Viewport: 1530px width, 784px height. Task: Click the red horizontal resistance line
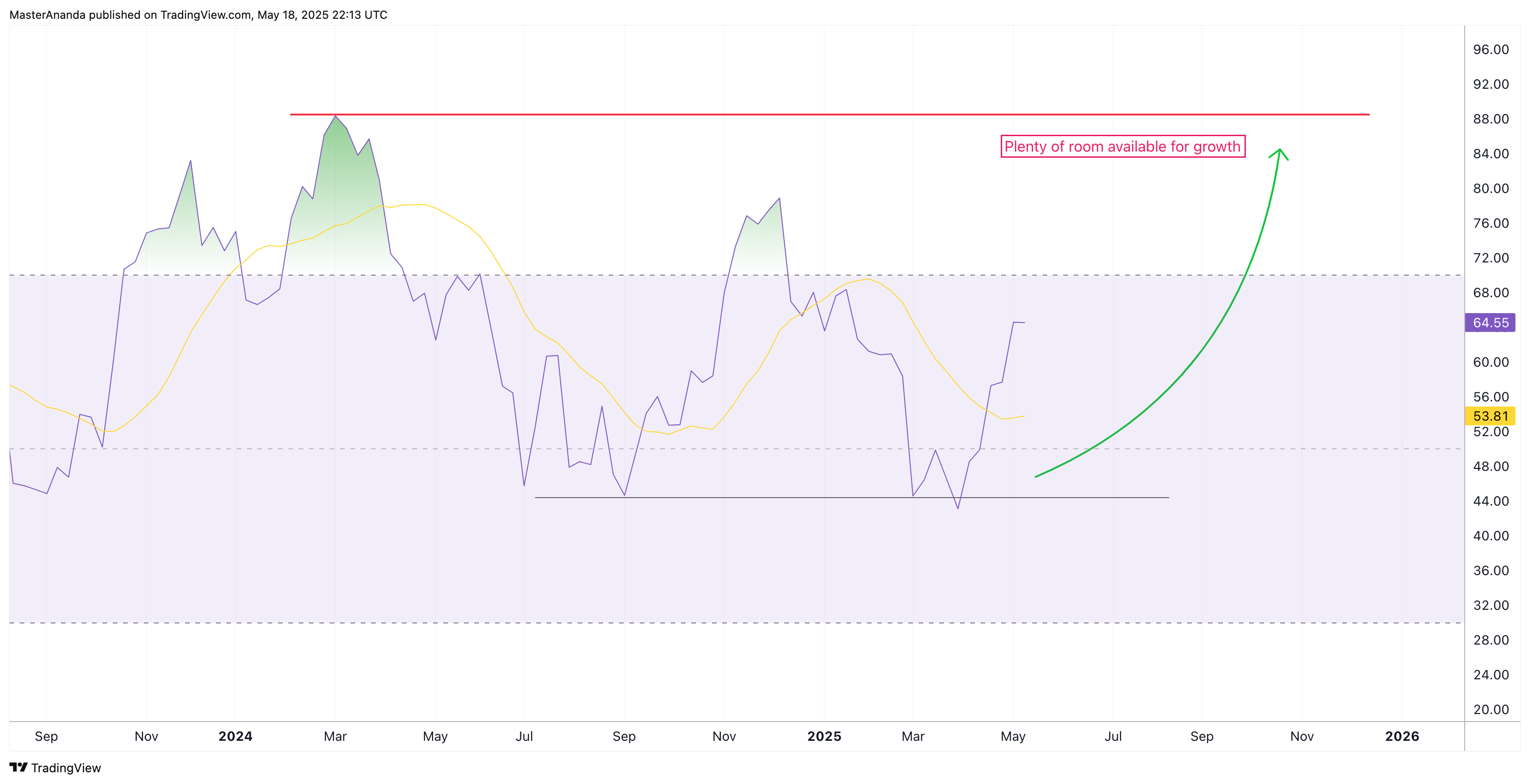pos(830,114)
